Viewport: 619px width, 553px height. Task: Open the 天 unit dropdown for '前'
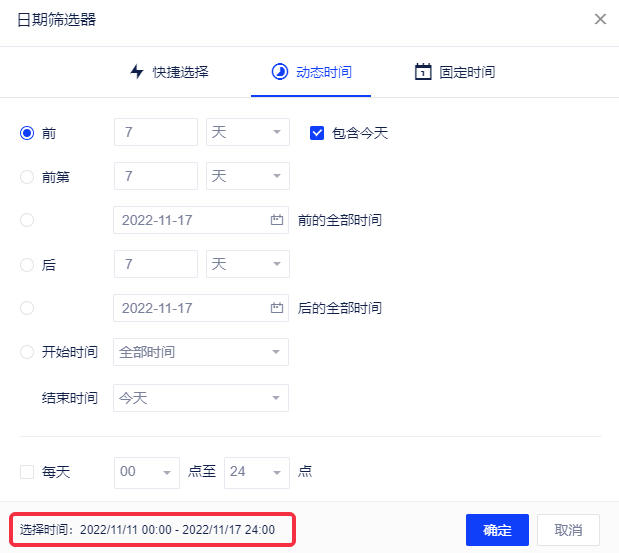pyautogui.click(x=248, y=132)
